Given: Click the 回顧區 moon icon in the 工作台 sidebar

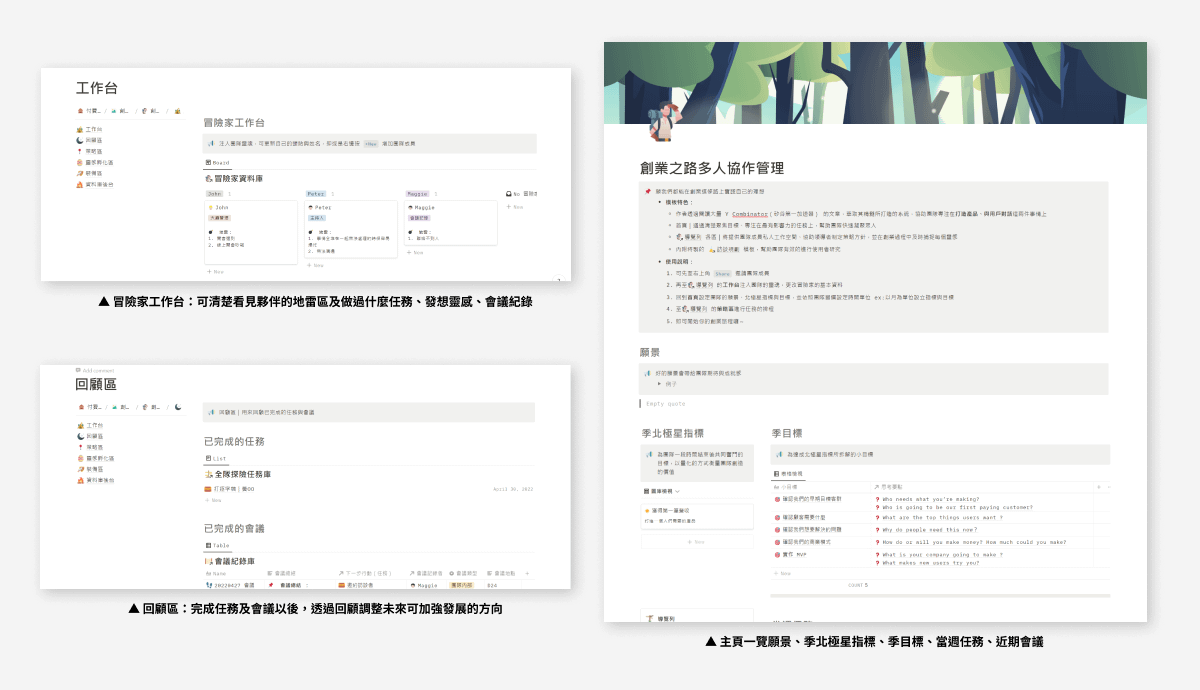Looking at the screenshot, I should click(x=80, y=141).
